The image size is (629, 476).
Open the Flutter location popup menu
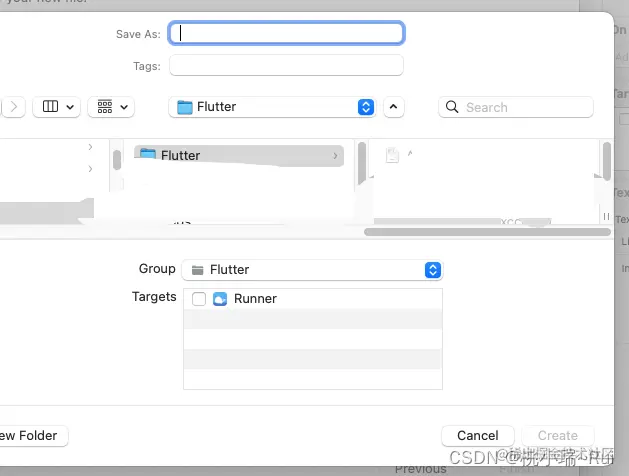(x=272, y=107)
